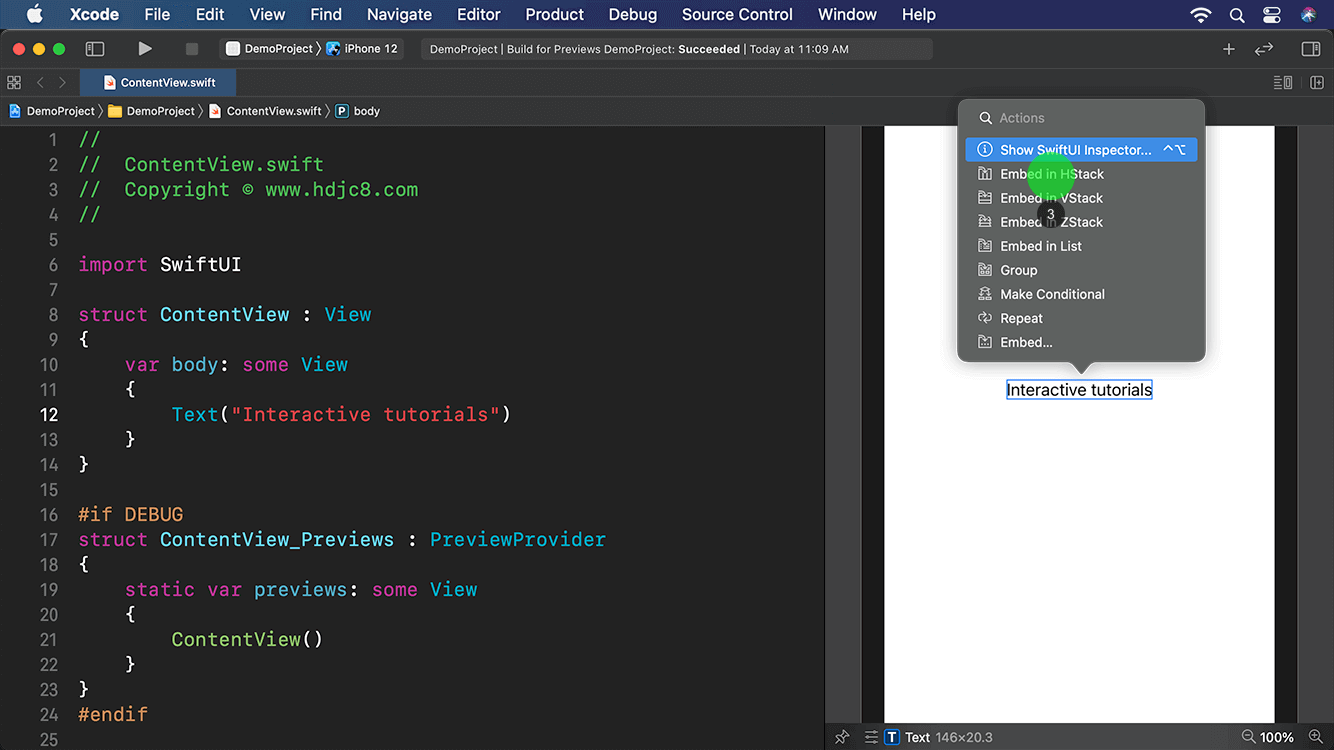Open the View menu
The height and width of the screenshot is (750, 1334).
click(x=267, y=14)
